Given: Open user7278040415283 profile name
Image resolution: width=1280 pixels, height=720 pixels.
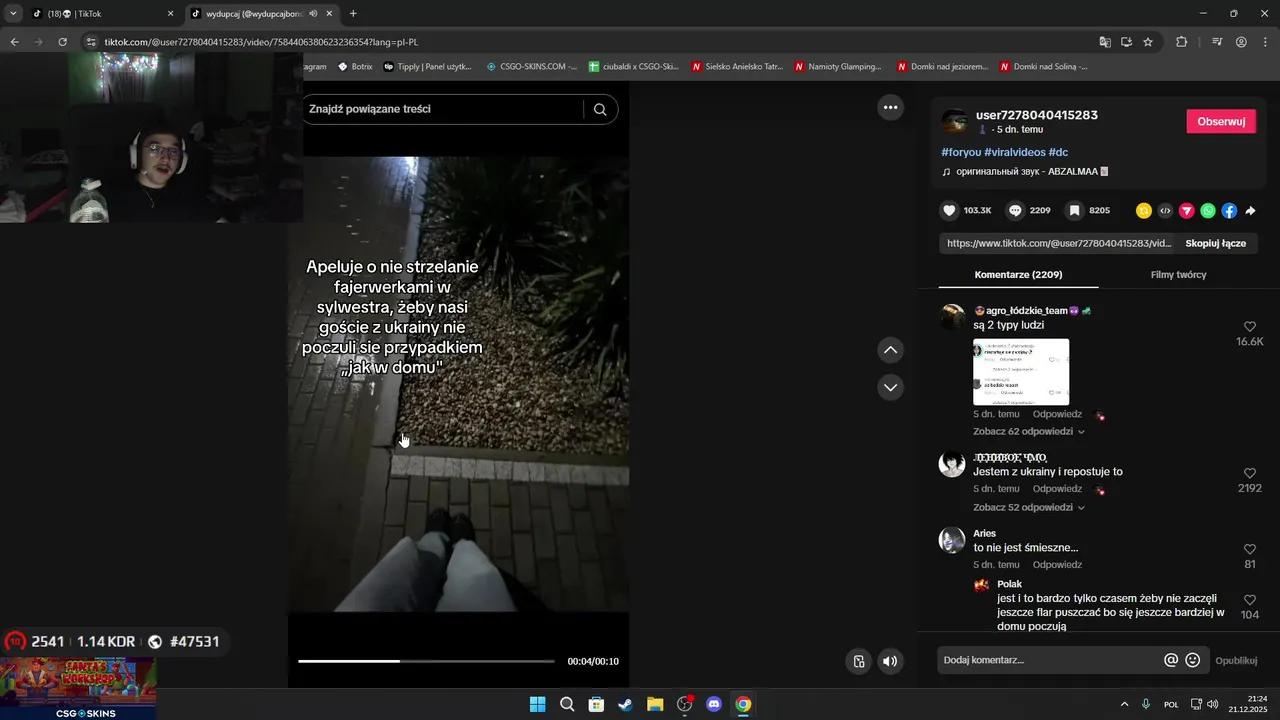Looking at the screenshot, I should click(x=1036, y=115).
